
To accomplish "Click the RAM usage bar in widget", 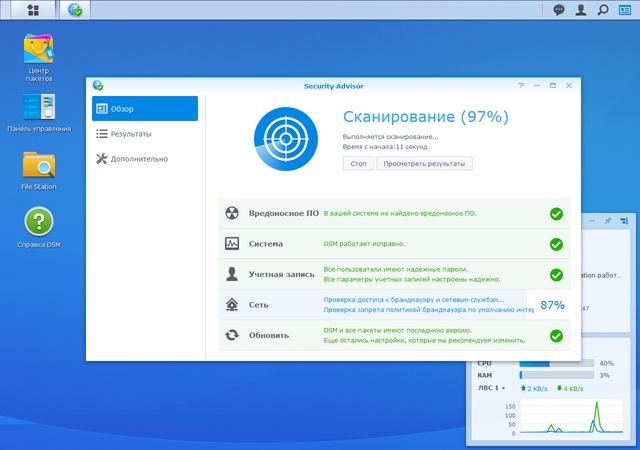I will (556, 375).
